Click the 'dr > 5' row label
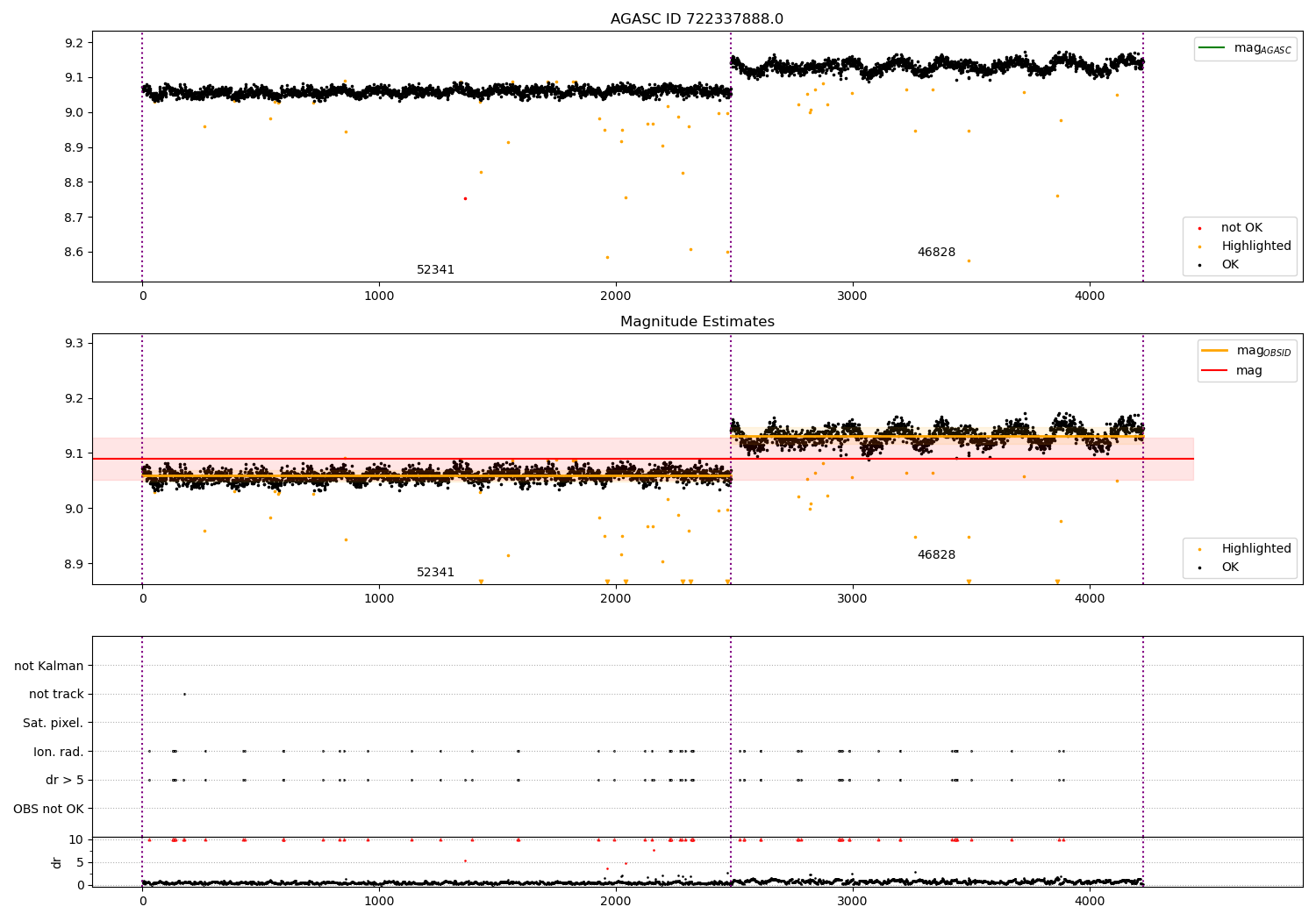The height and width of the screenshot is (921, 1316). (64, 780)
